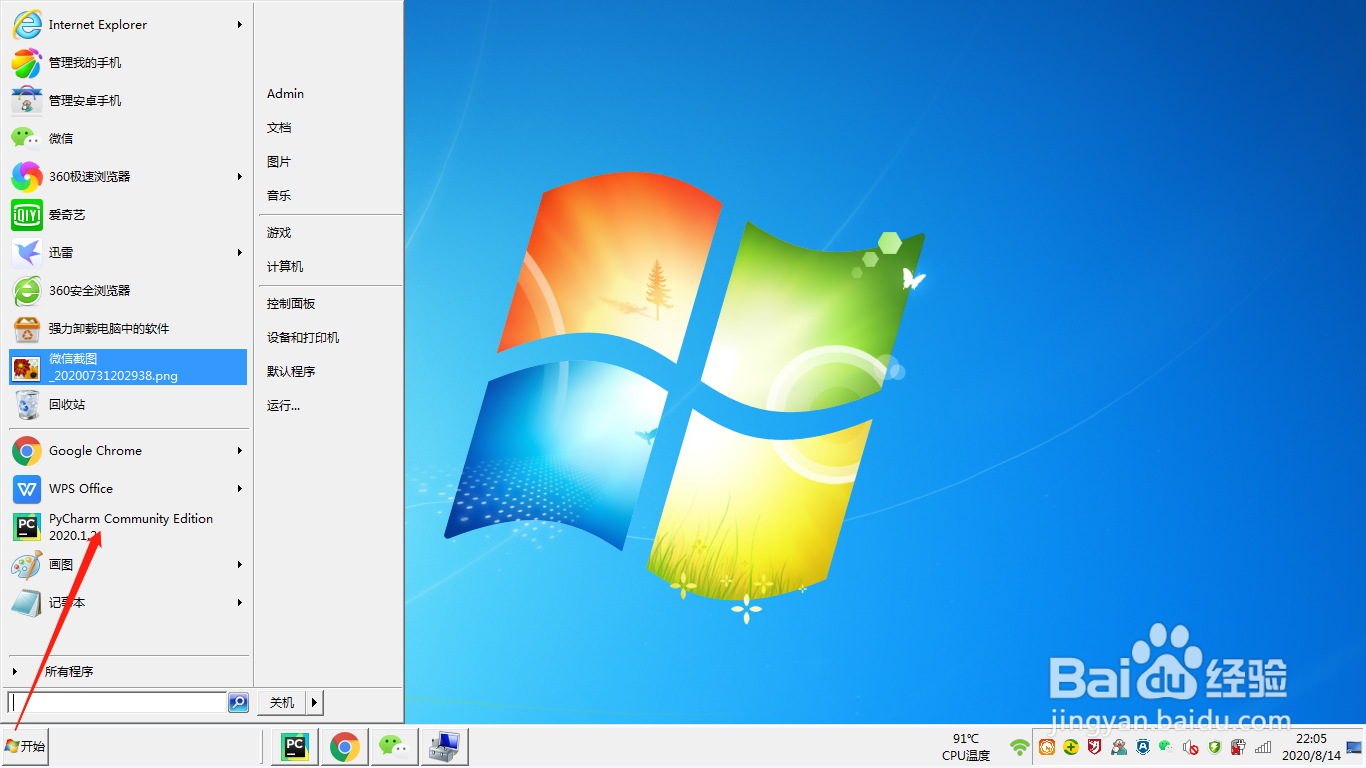Open 强力卸载电脑中的软件 uninstaller
Screen dimensions: 1366x768
pyautogui.click(x=128, y=328)
